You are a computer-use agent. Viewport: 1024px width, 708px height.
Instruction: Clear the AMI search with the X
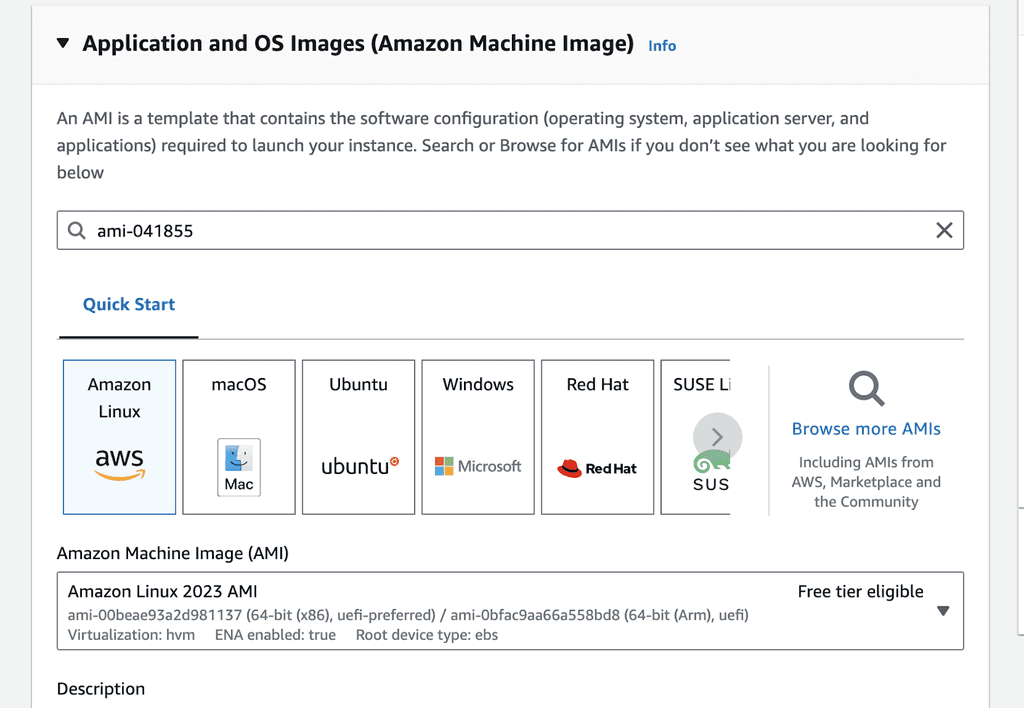[x=944, y=230]
